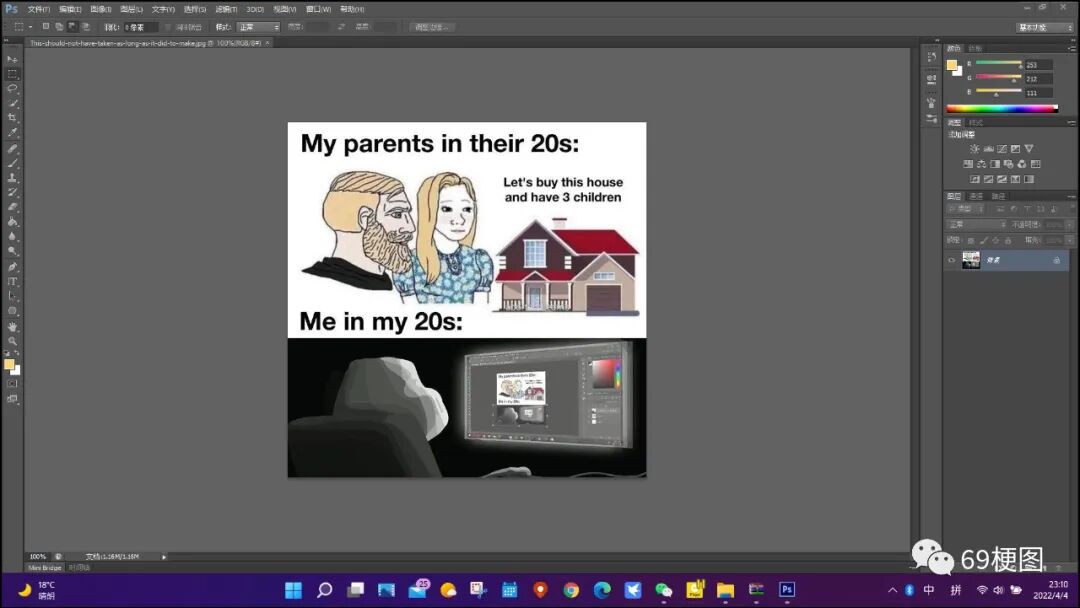This screenshot has width=1080, height=608.
Task: Add Exposure adjustment layer
Action: pos(1015,149)
